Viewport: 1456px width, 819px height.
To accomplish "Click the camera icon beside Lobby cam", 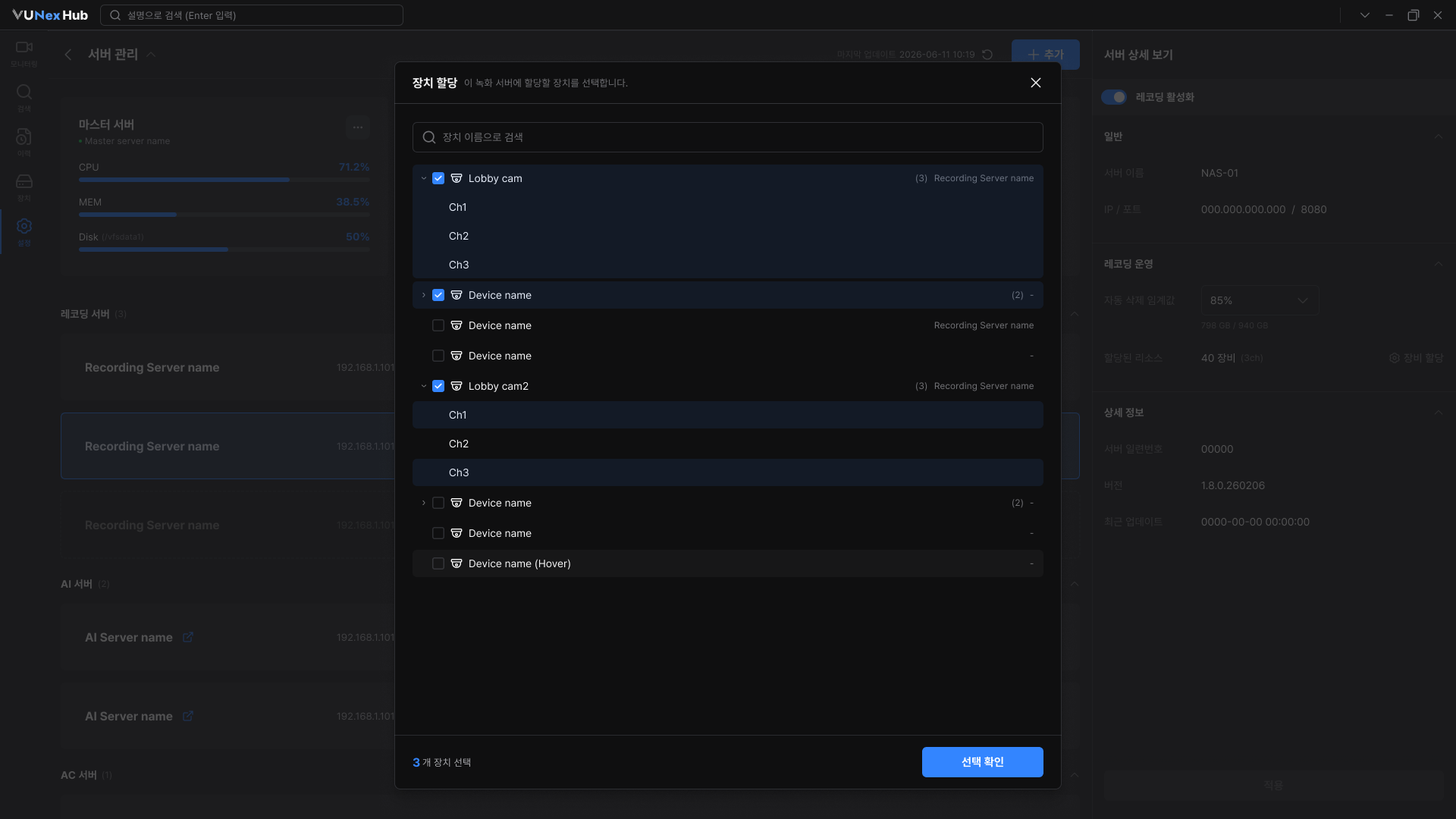I will [x=457, y=178].
